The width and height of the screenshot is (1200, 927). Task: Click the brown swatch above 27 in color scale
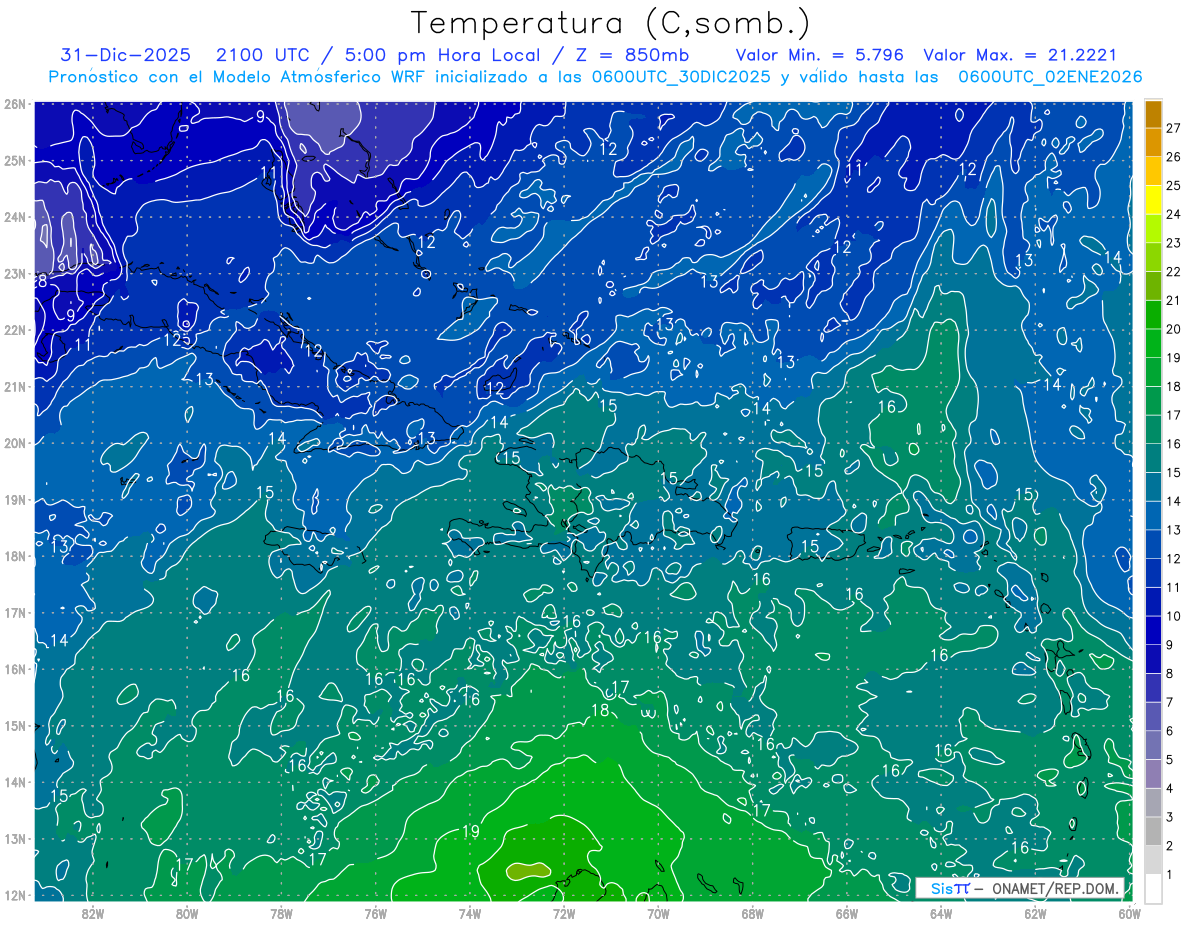click(x=1153, y=114)
